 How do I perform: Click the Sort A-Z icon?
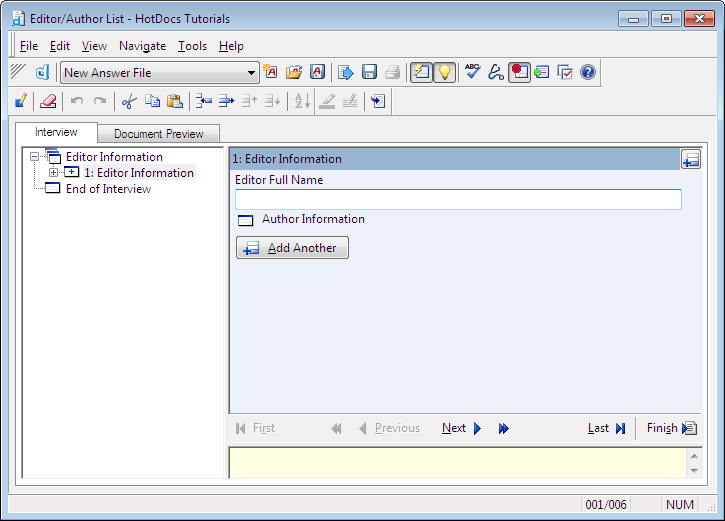tap(302, 101)
